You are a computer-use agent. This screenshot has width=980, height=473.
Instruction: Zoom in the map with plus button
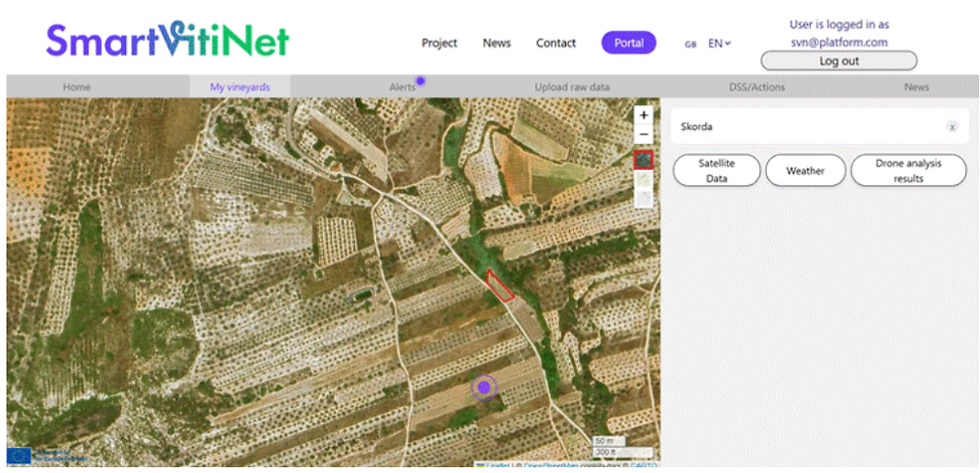coord(644,115)
